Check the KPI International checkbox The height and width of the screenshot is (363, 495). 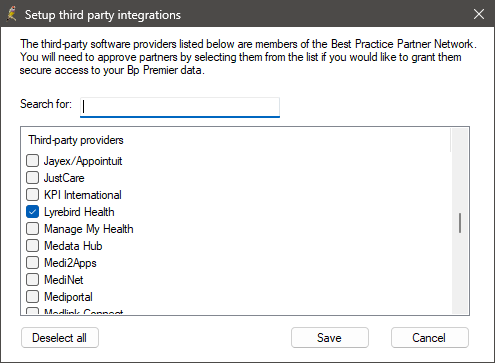[32, 195]
